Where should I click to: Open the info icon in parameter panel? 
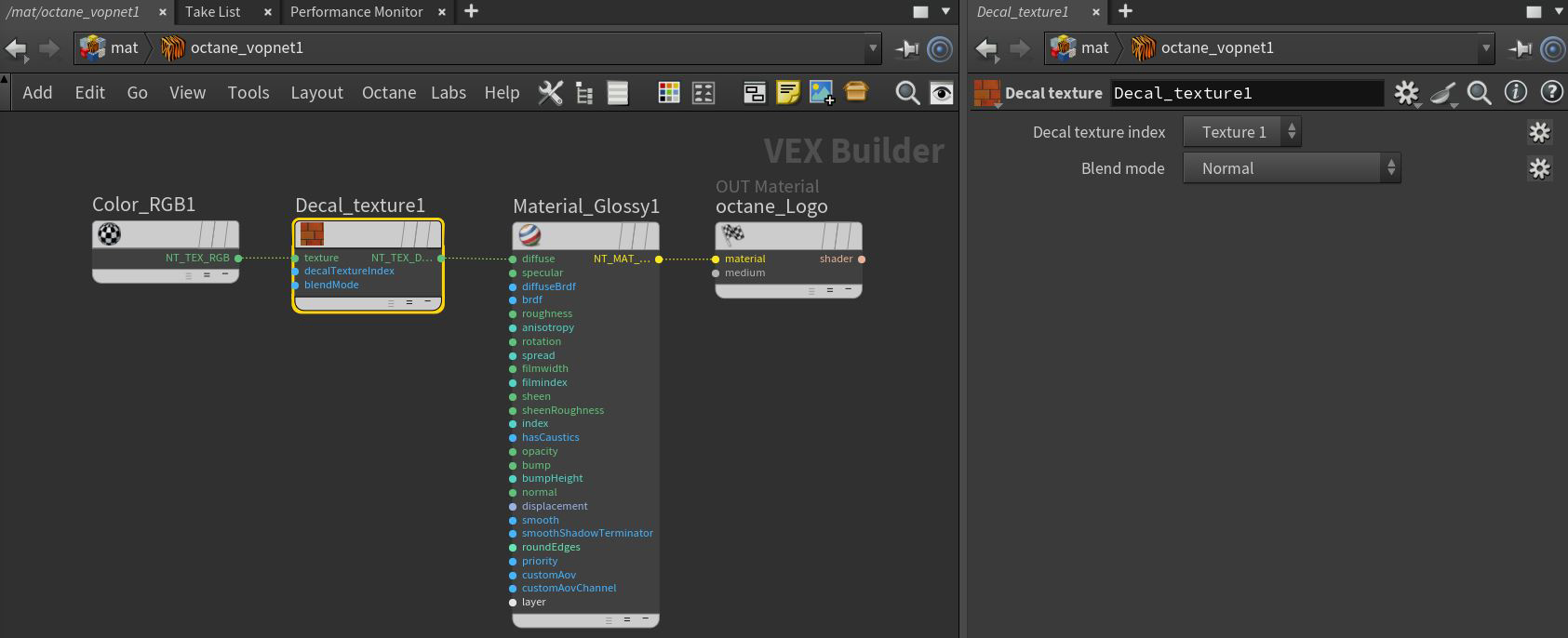click(1515, 92)
